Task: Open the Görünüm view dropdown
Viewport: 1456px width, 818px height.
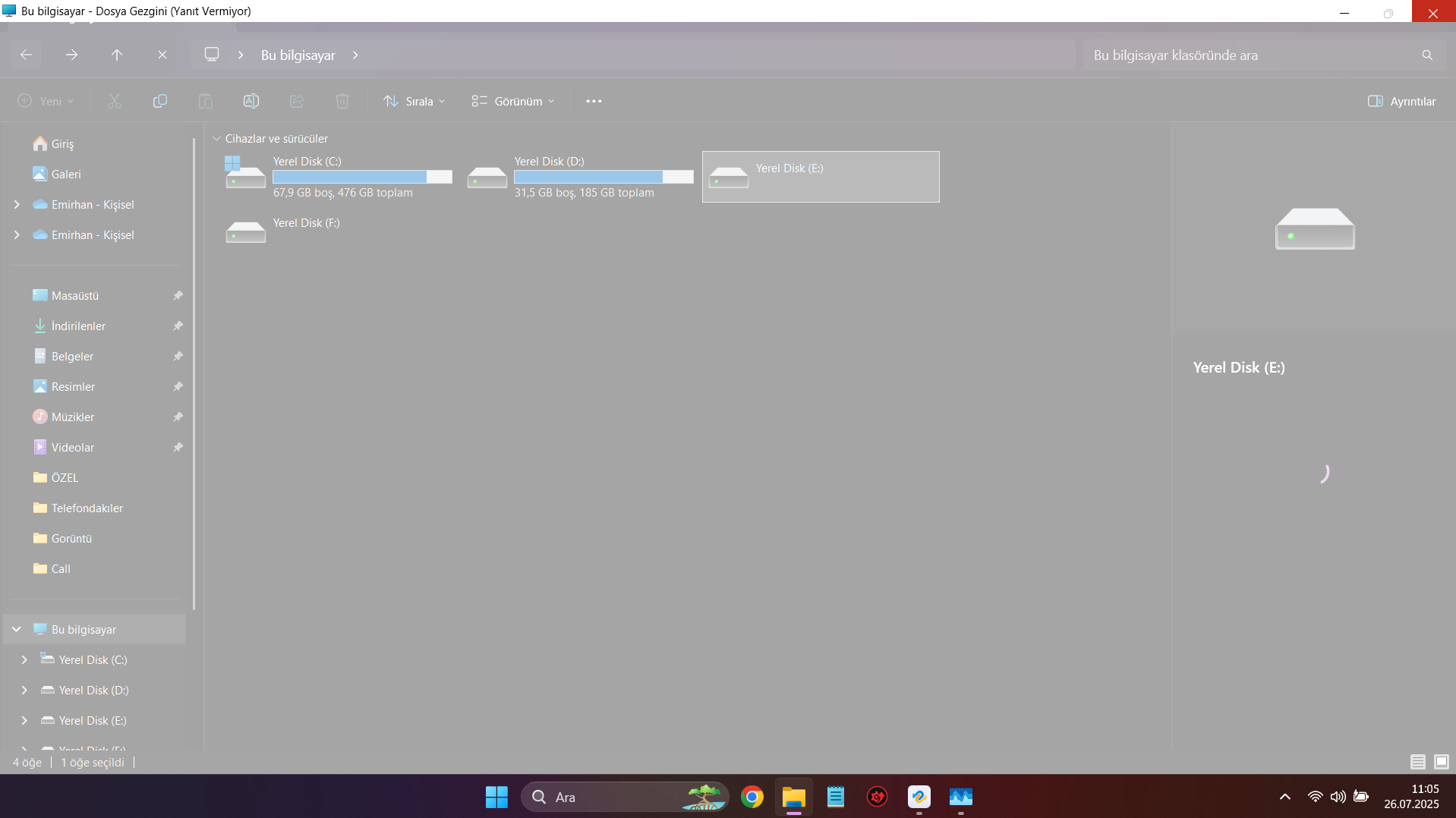Action: [513, 101]
